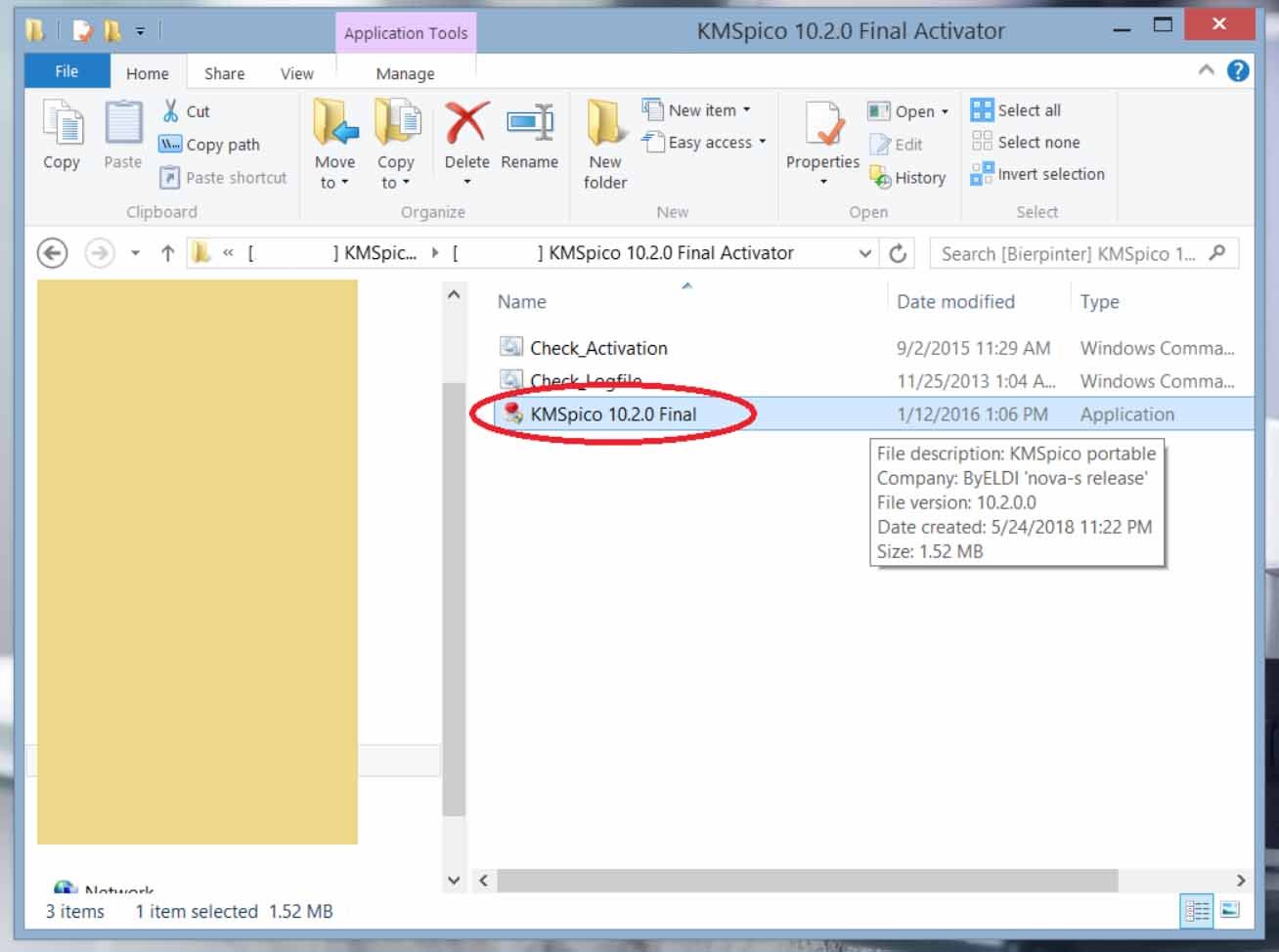Click Select none in ribbon
Image resolution: width=1279 pixels, height=952 pixels.
[x=1026, y=142]
